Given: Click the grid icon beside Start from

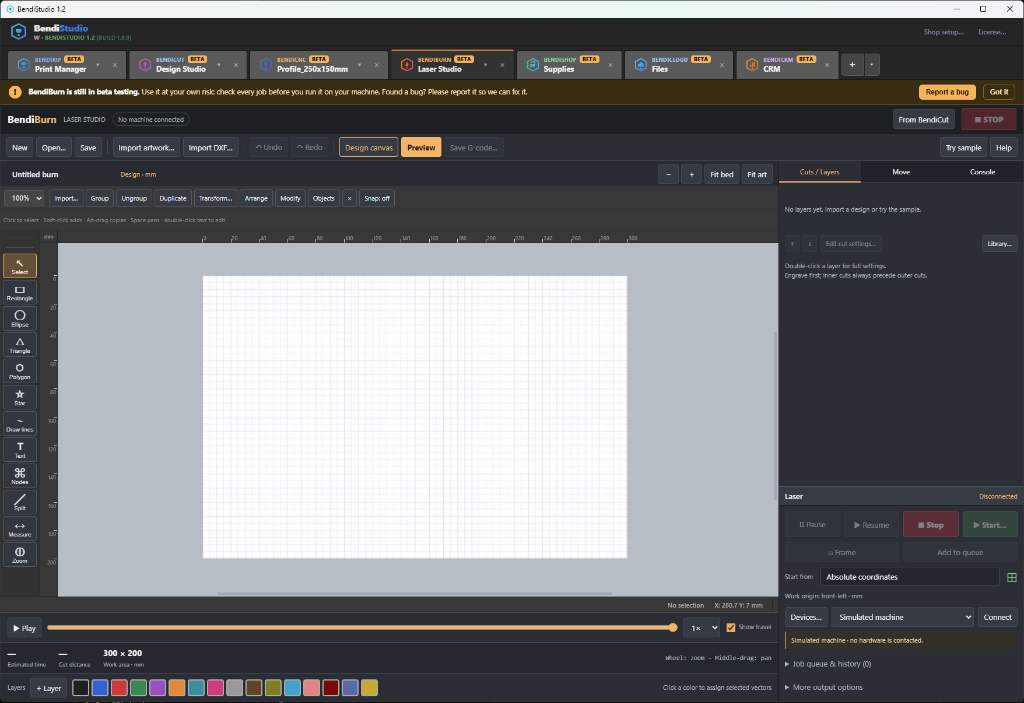Looking at the screenshot, I should (1012, 577).
